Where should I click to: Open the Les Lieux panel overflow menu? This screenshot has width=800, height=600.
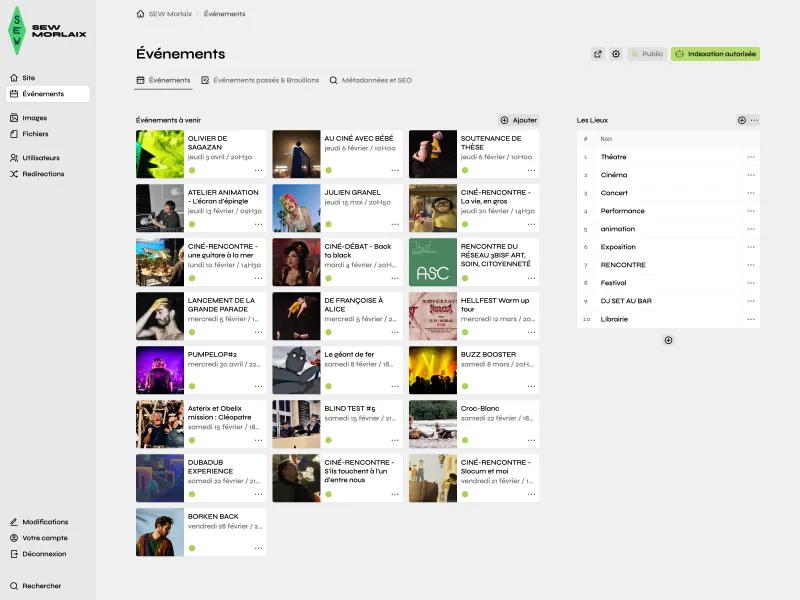pos(755,120)
